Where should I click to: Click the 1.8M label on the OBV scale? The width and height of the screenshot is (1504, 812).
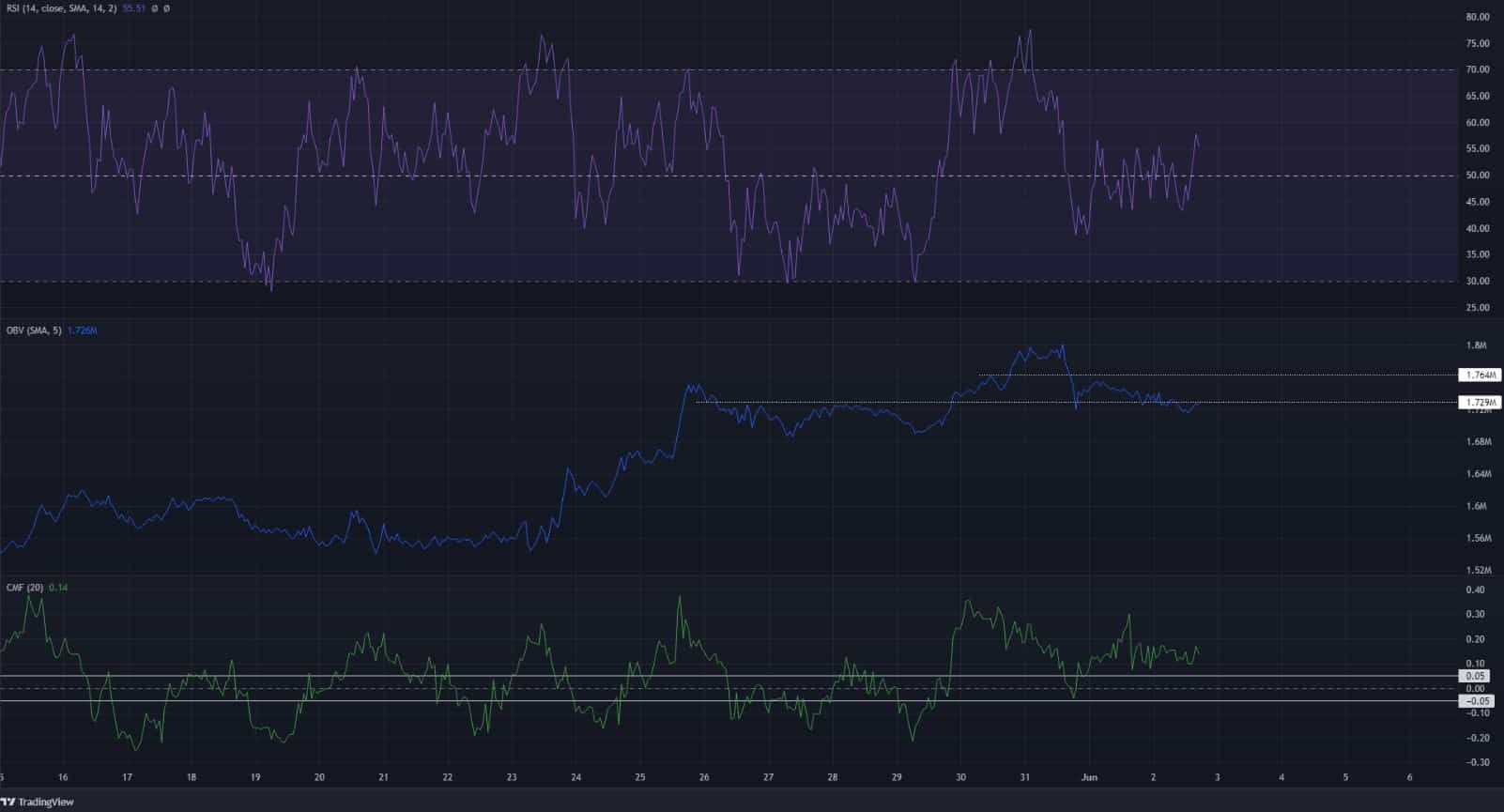click(1477, 346)
